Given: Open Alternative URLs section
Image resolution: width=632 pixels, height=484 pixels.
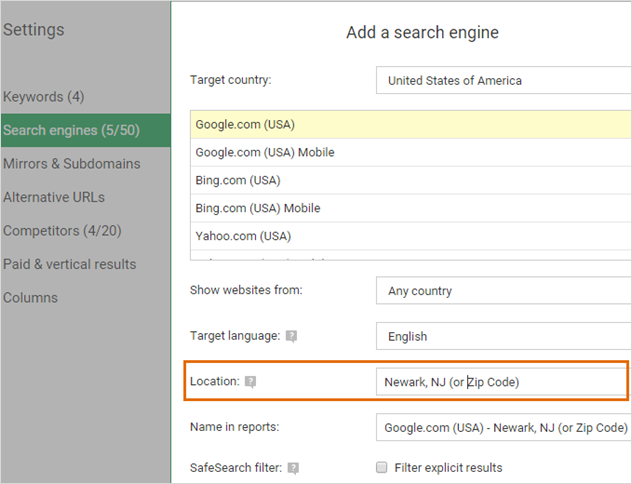Looking at the screenshot, I should click(54, 197).
